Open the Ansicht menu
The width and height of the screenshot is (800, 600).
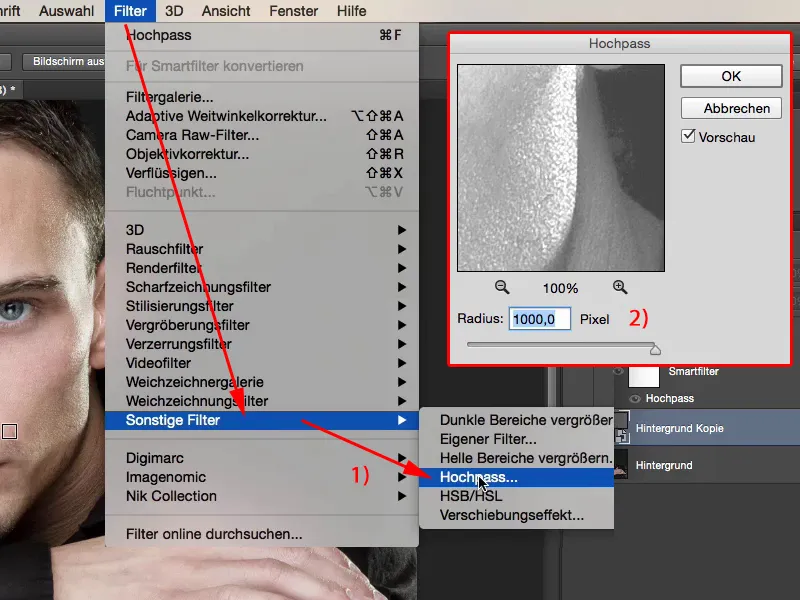[226, 11]
